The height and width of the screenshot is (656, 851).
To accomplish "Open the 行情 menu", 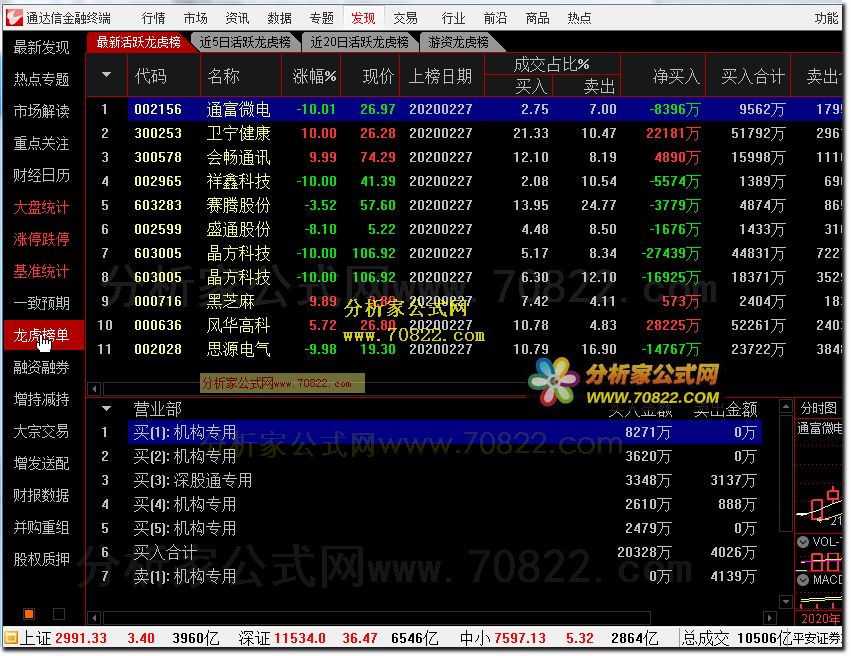I will pos(153,18).
